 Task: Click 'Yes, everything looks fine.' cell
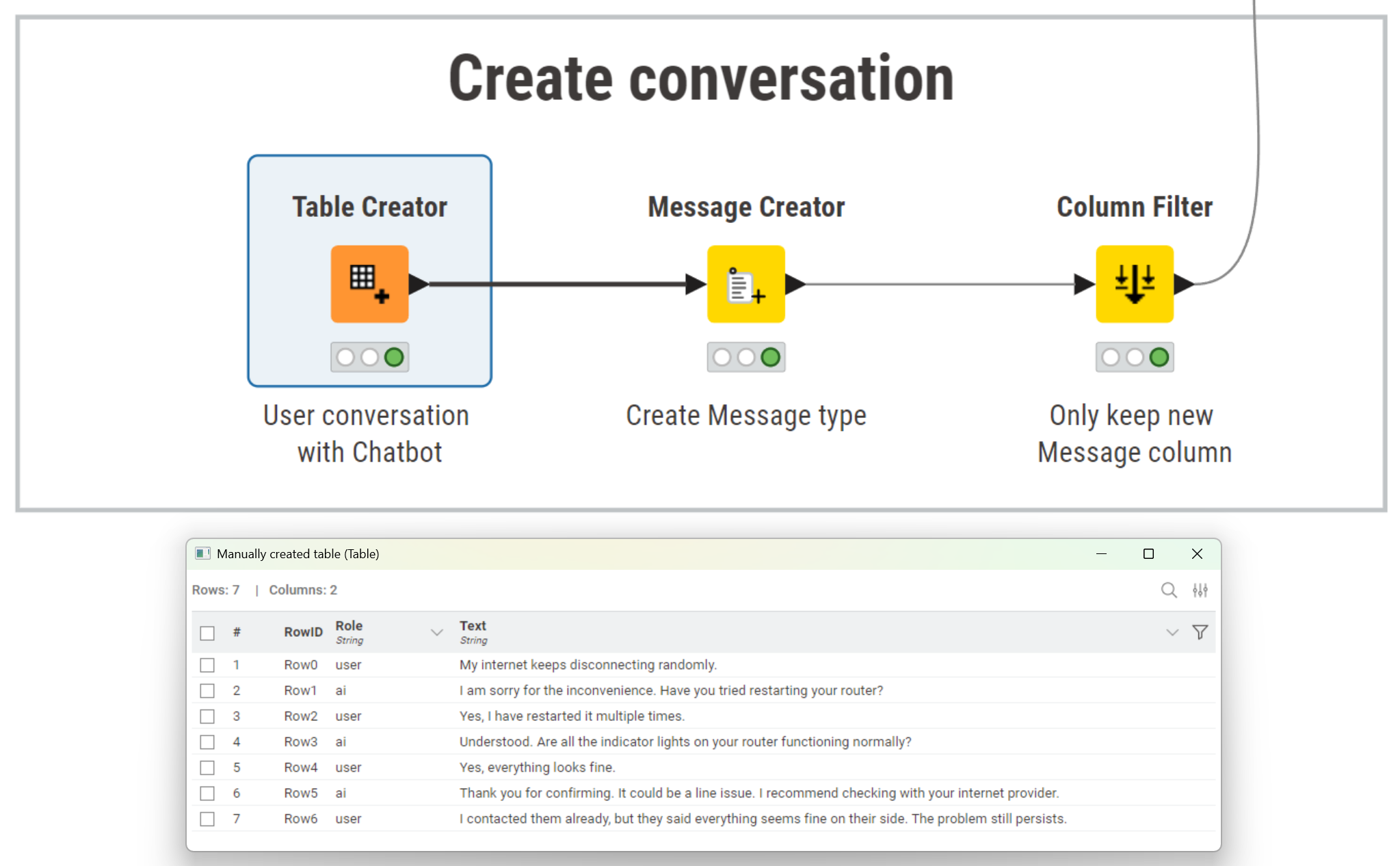538,767
